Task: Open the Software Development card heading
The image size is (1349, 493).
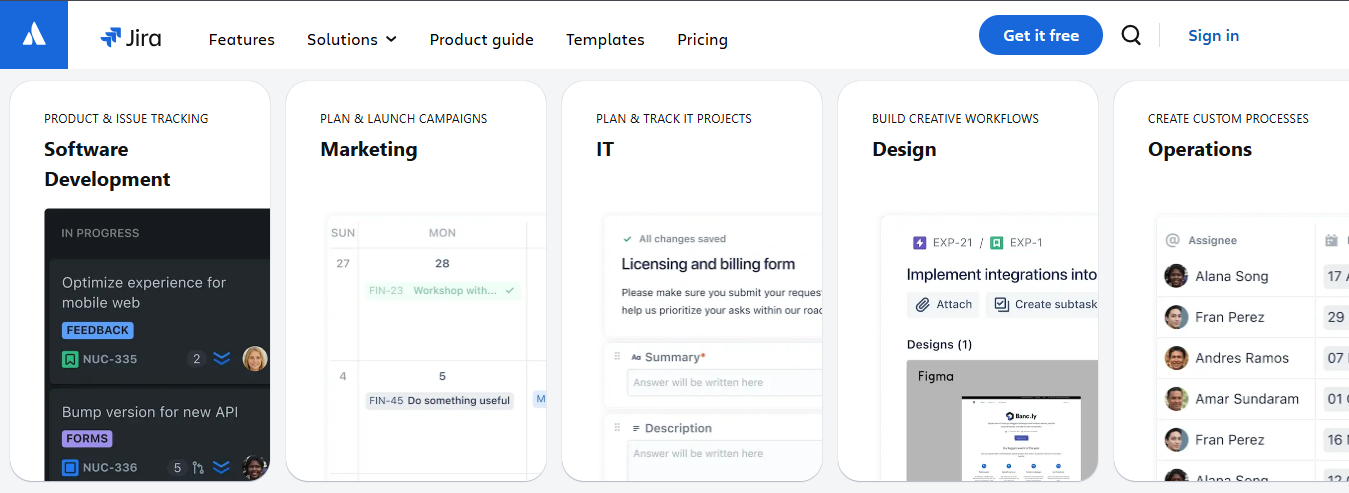Action: [x=107, y=164]
